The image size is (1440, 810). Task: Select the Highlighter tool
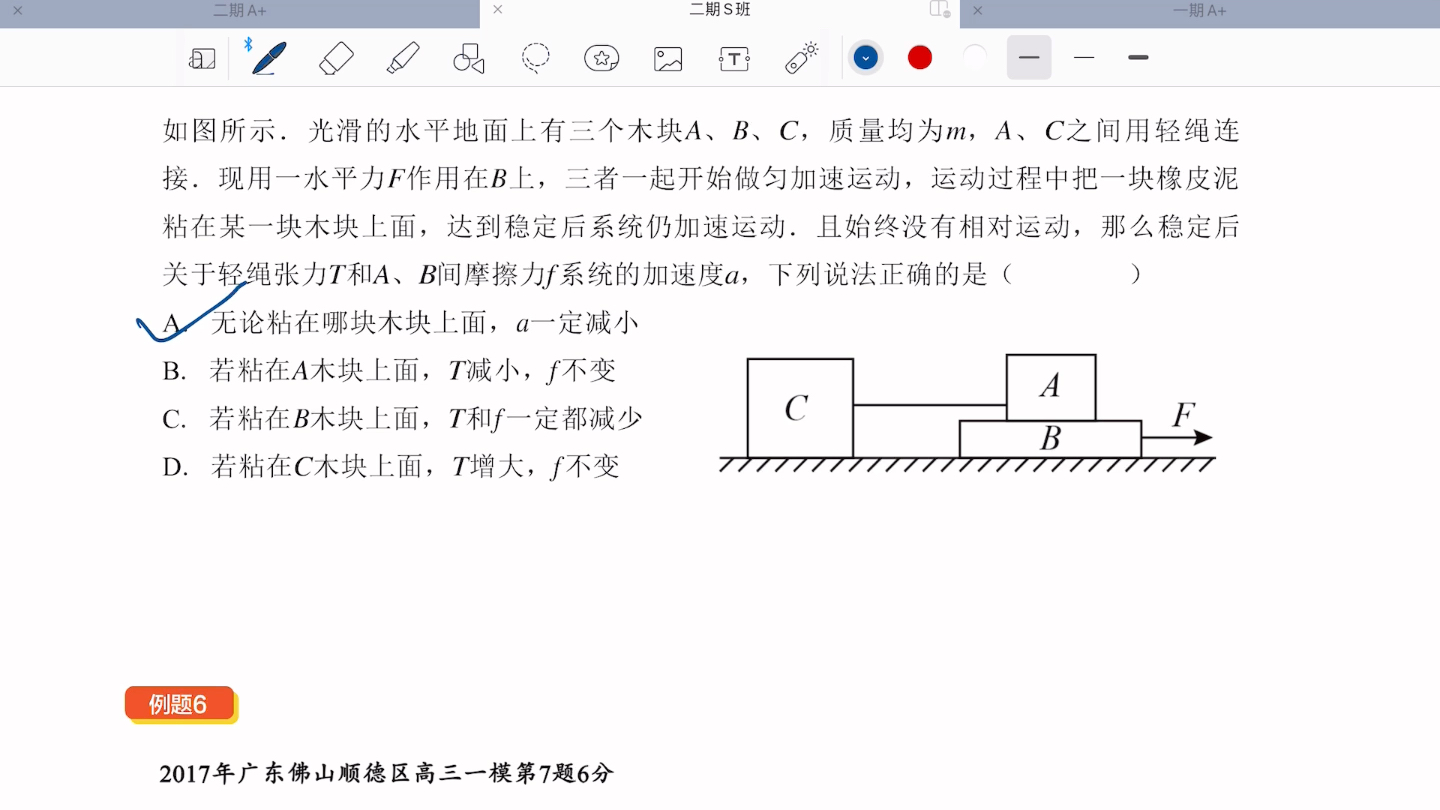click(403, 58)
